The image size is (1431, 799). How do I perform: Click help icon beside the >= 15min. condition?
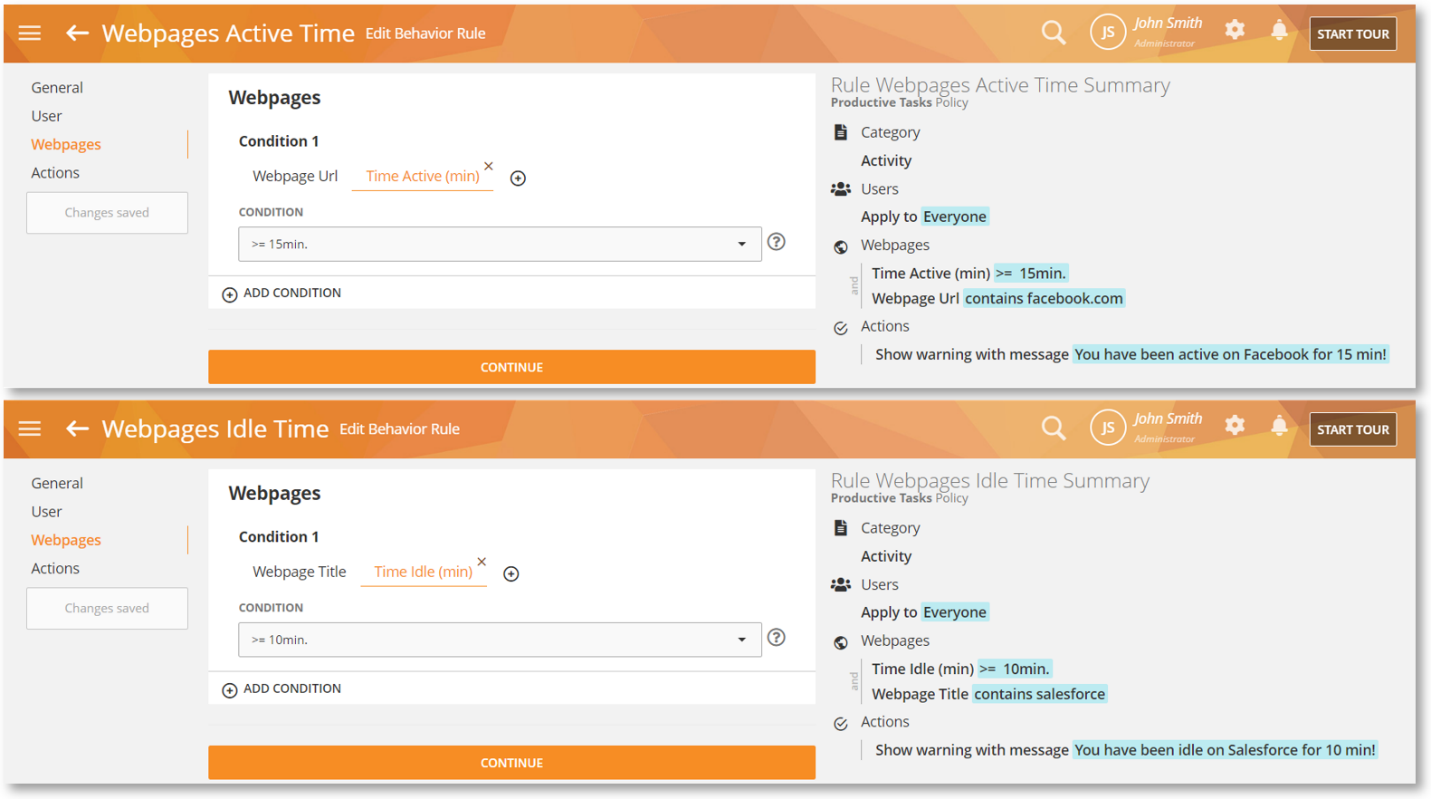point(776,242)
